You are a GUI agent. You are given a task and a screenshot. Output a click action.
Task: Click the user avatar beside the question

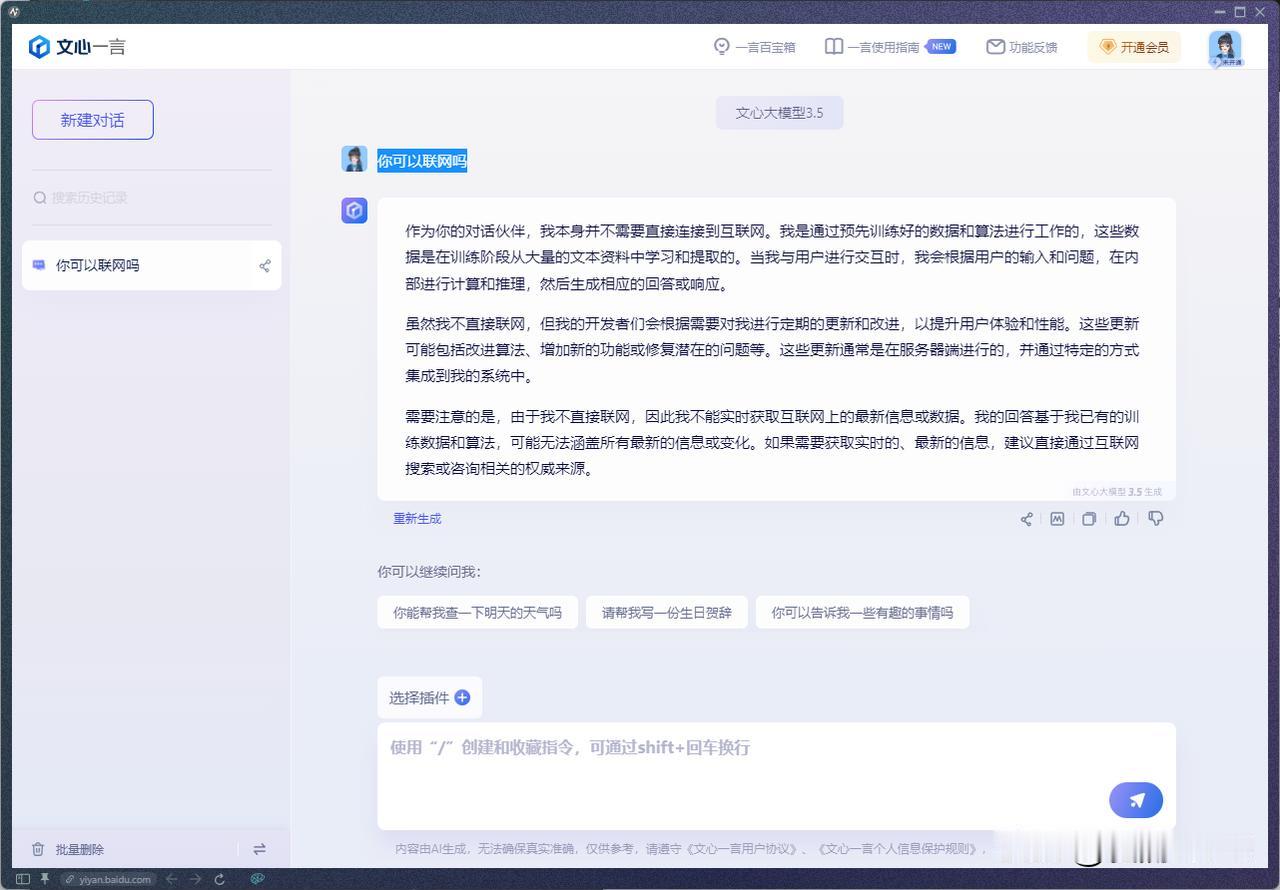(354, 159)
